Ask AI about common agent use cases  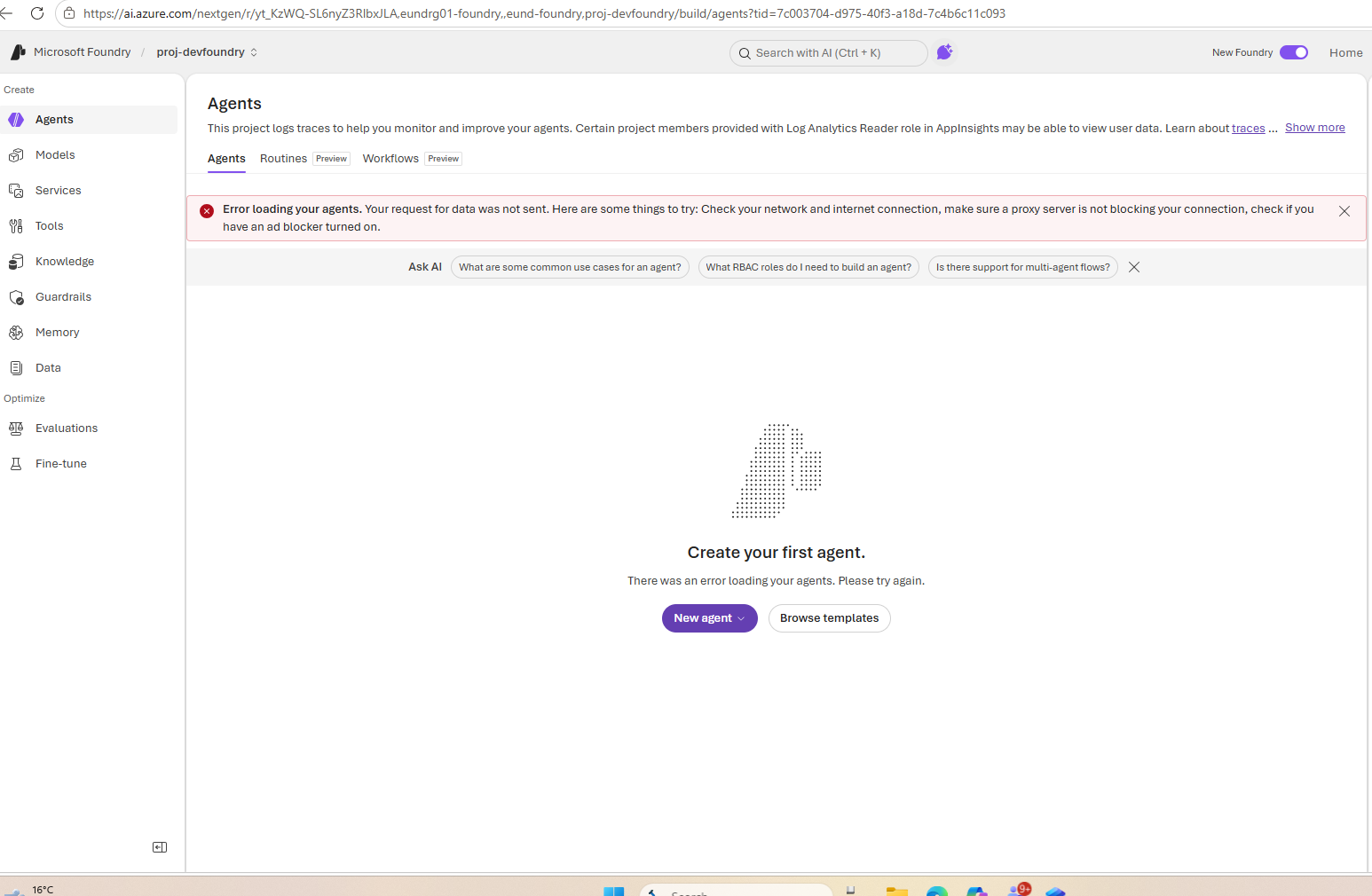(x=570, y=267)
